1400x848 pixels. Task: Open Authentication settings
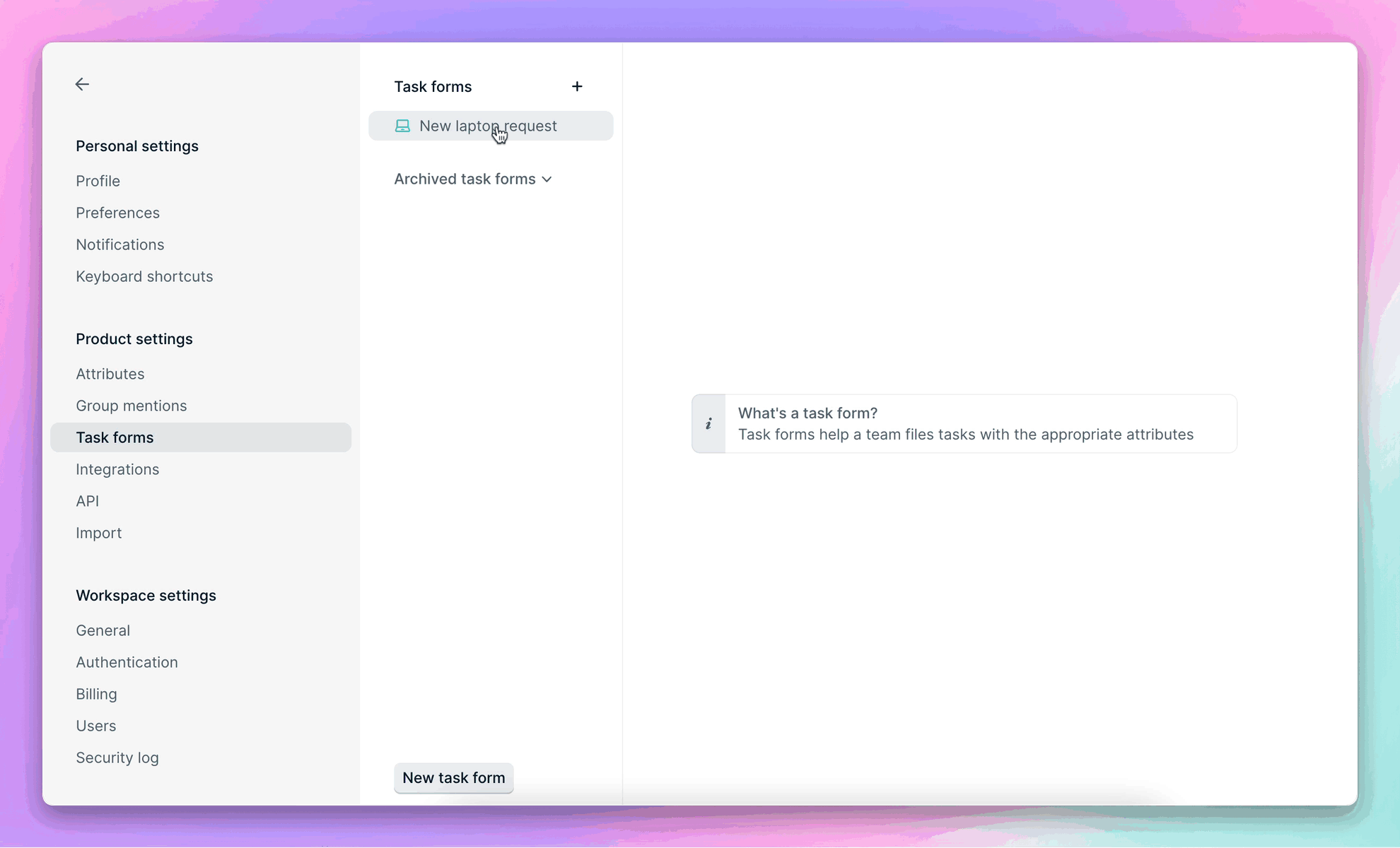(127, 662)
